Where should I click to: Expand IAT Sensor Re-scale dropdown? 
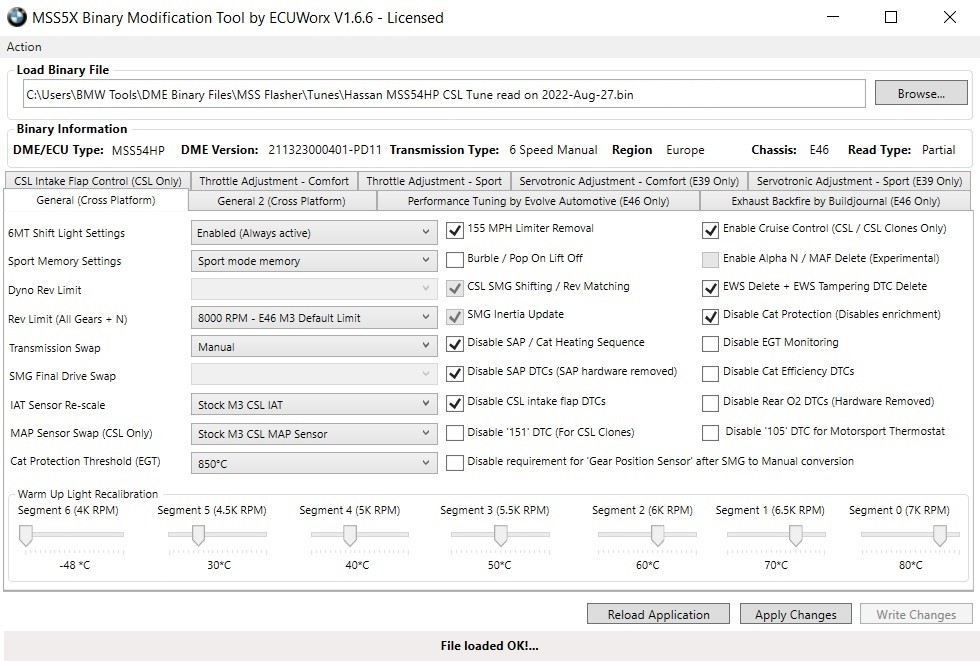314,405
